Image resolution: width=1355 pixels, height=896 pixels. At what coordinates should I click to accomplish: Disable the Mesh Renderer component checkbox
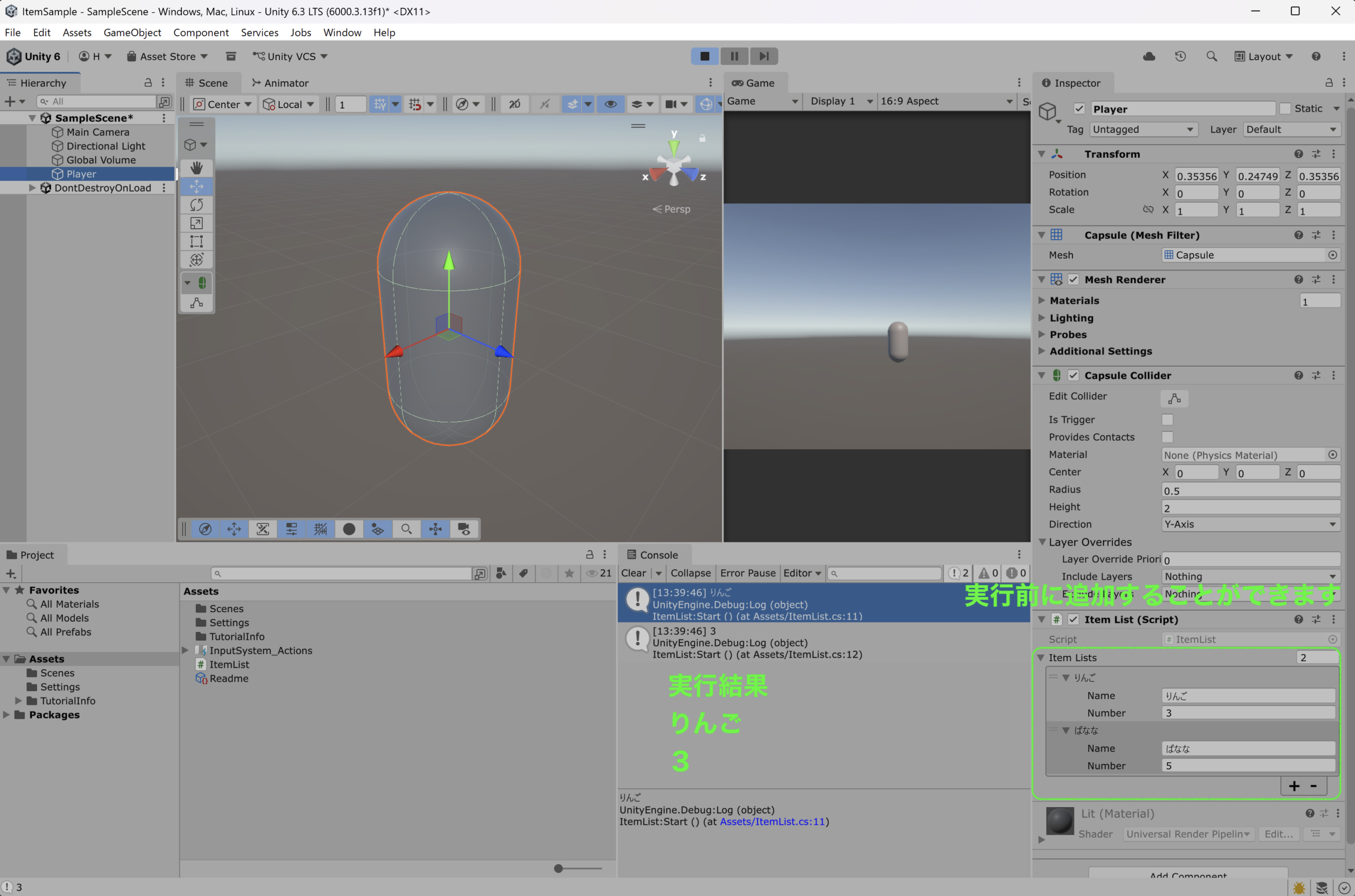1073,279
